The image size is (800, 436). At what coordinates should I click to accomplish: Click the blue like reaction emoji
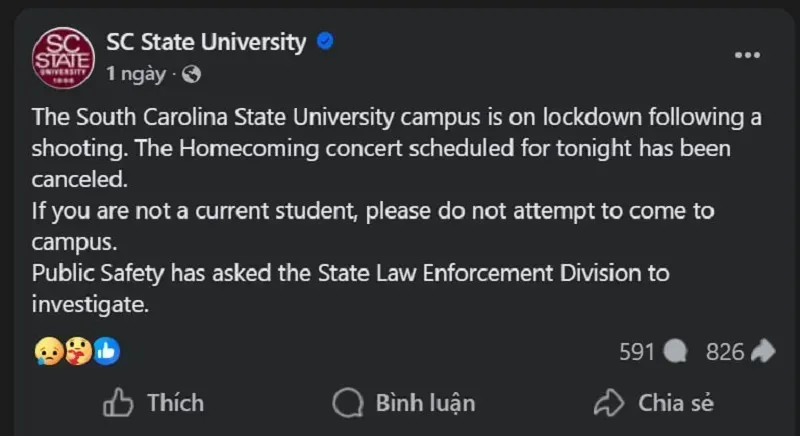tap(105, 351)
